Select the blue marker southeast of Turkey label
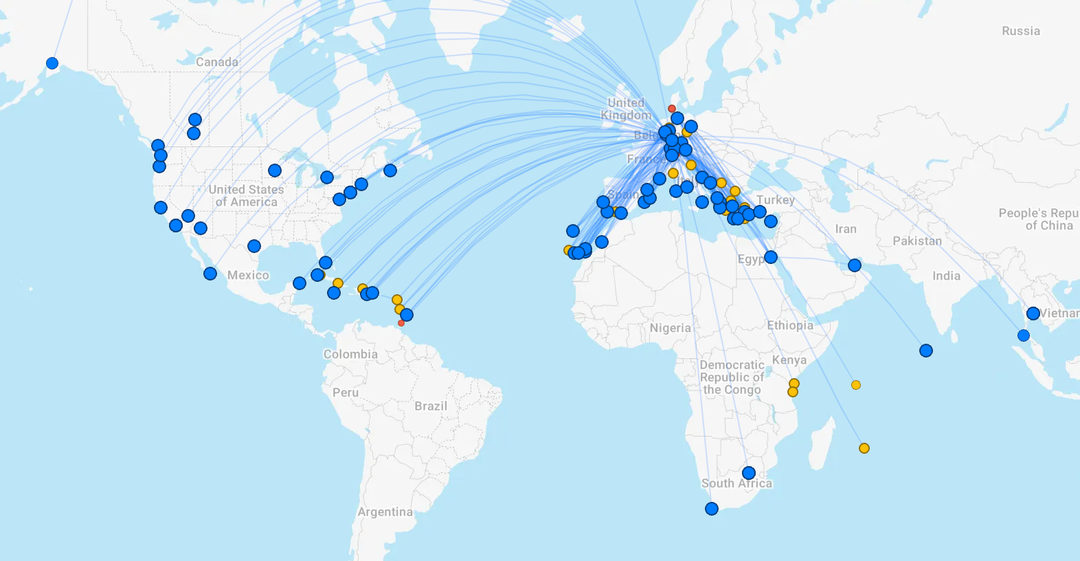Image resolution: width=1080 pixels, height=561 pixels. 771,221
